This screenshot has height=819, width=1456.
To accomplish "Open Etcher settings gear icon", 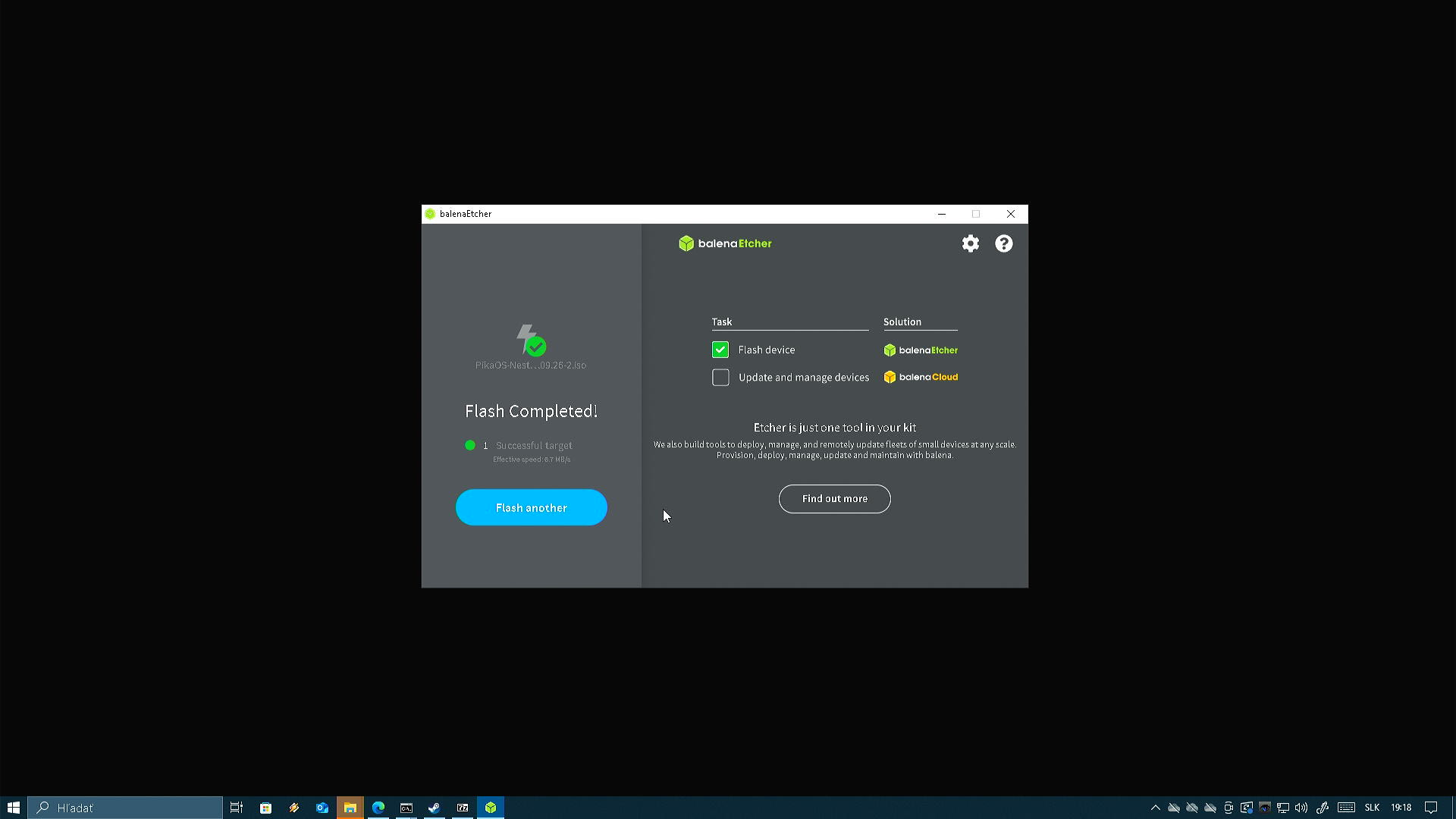I will point(971,243).
